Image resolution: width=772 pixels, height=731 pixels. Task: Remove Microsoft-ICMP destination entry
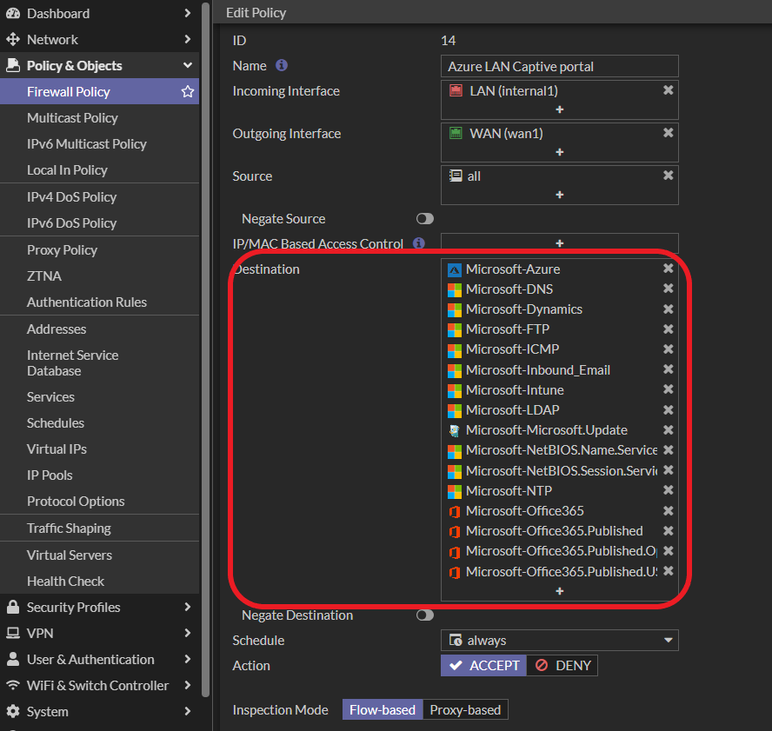[x=668, y=349]
